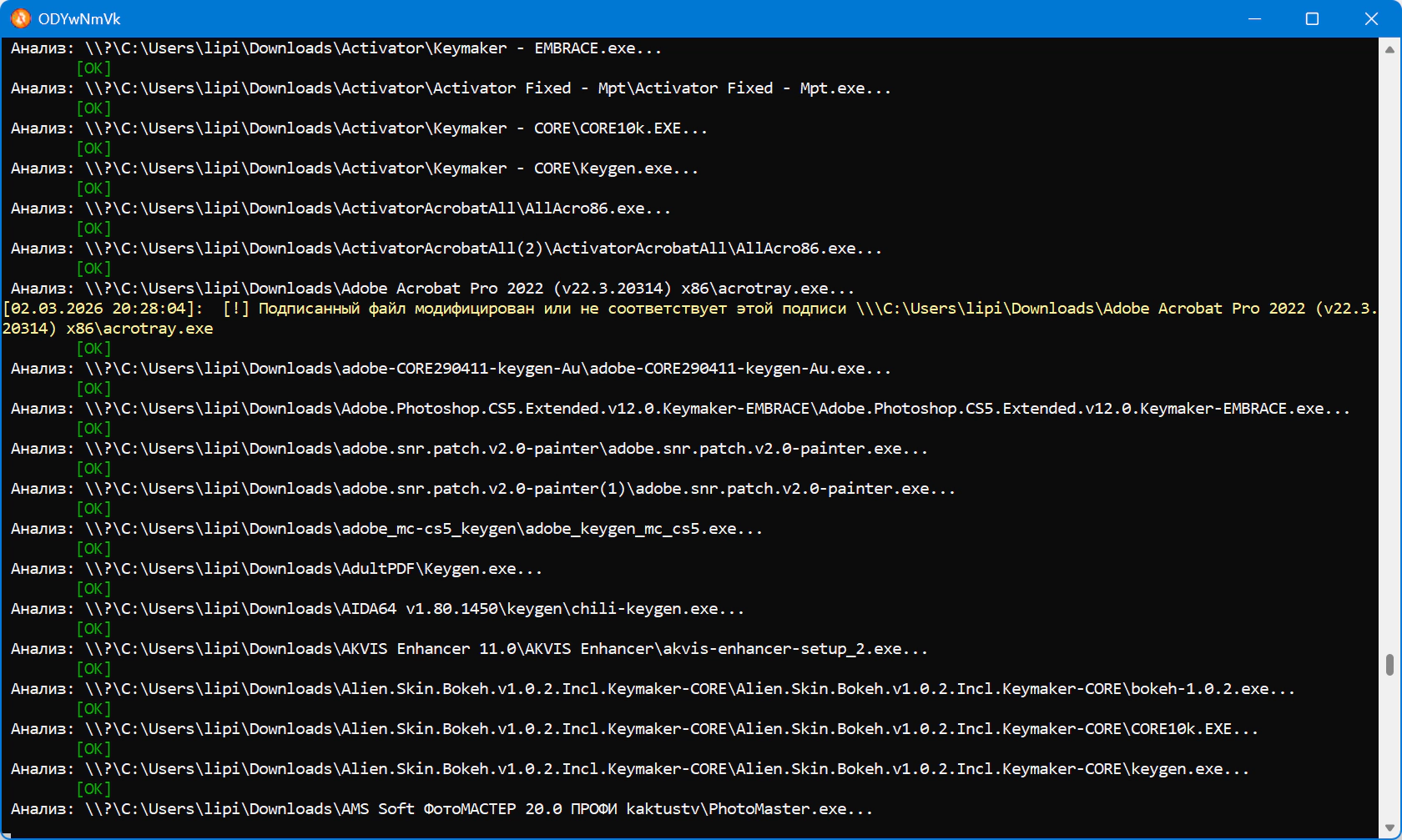Click the adobe_keygen_mc_cs5.exe line

point(386,529)
